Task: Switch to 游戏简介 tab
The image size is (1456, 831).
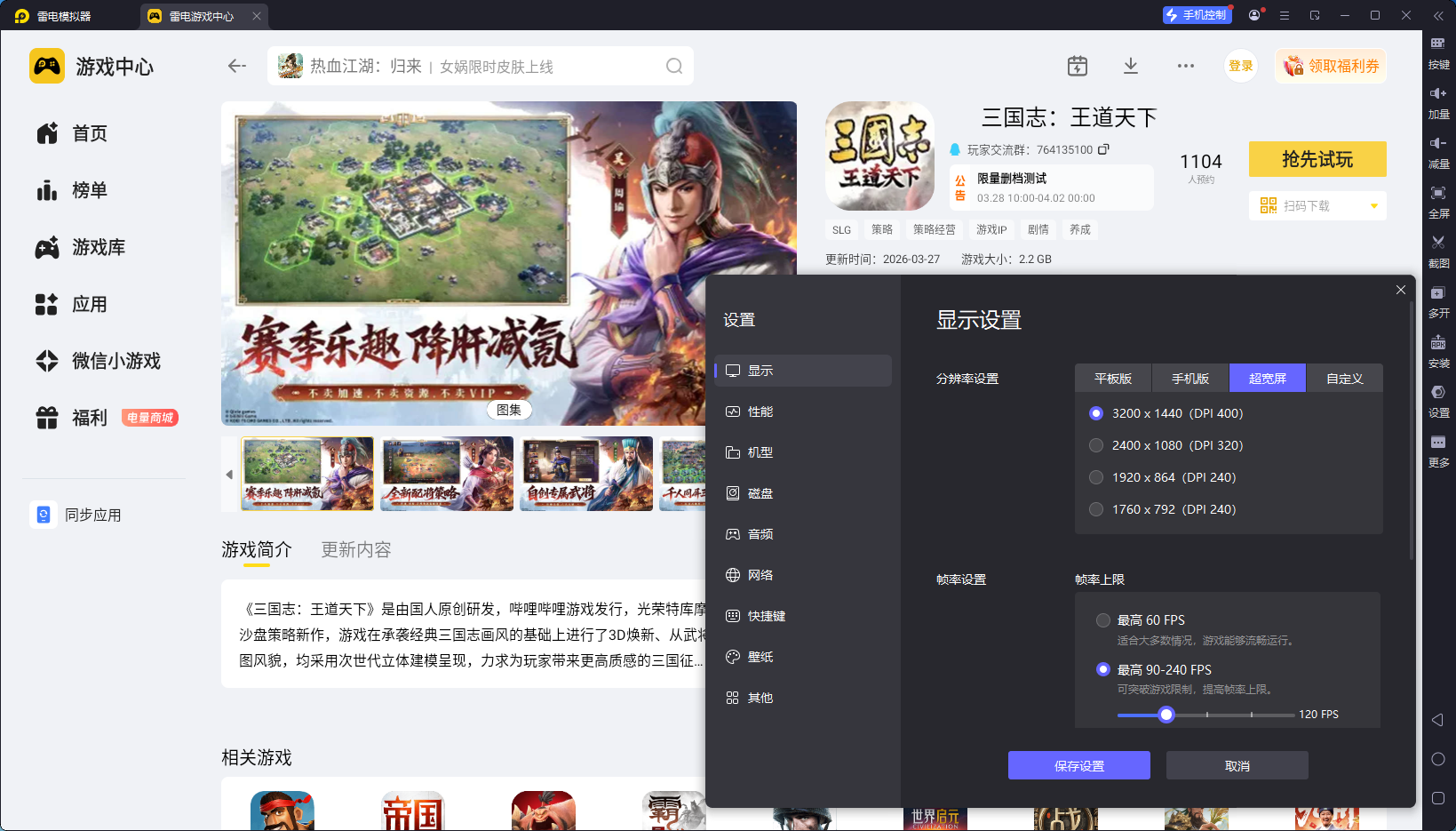Action: (257, 549)
